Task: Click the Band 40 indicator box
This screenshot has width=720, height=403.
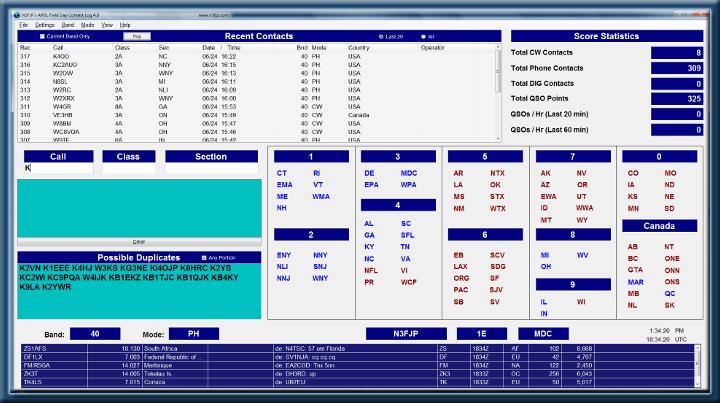Action: click(95, 334)
